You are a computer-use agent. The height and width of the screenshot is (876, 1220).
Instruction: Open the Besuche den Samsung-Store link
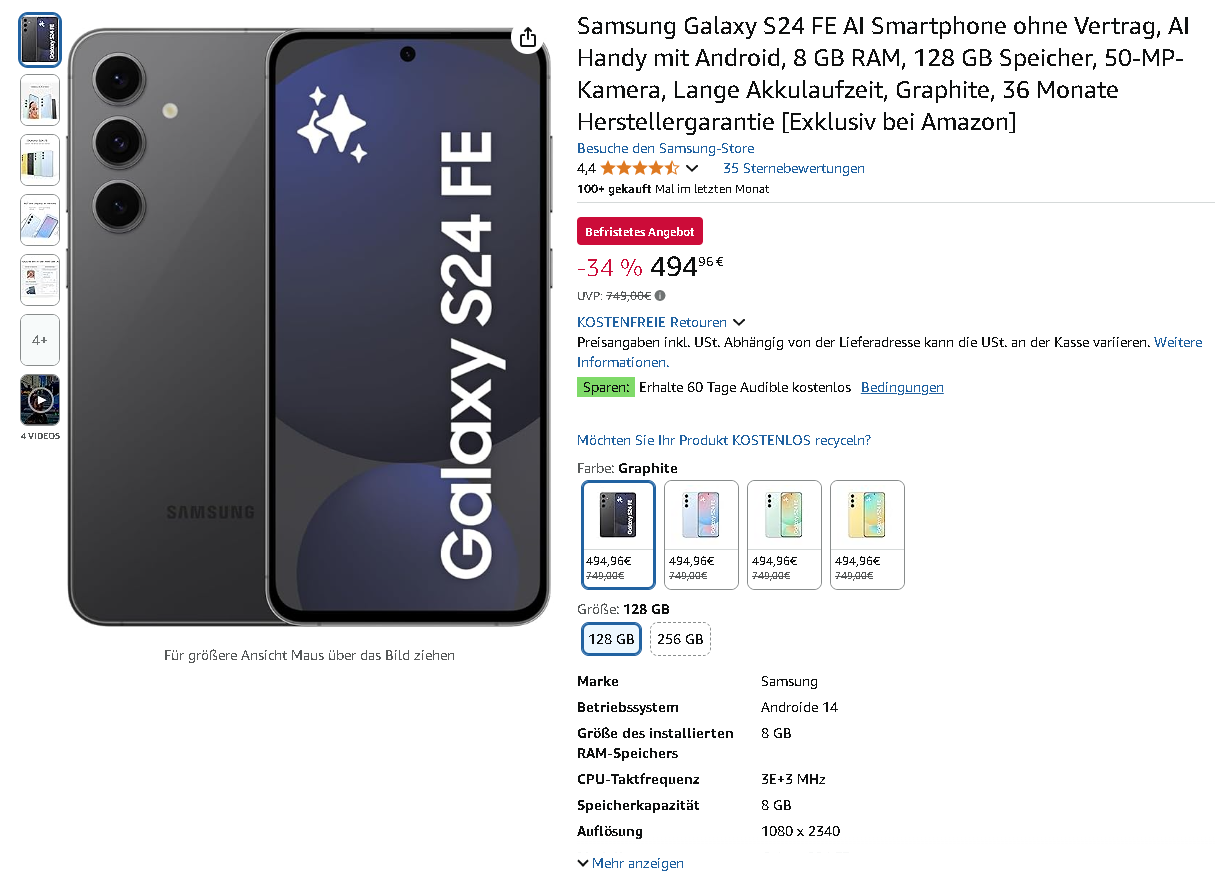[x=665, y=148]
